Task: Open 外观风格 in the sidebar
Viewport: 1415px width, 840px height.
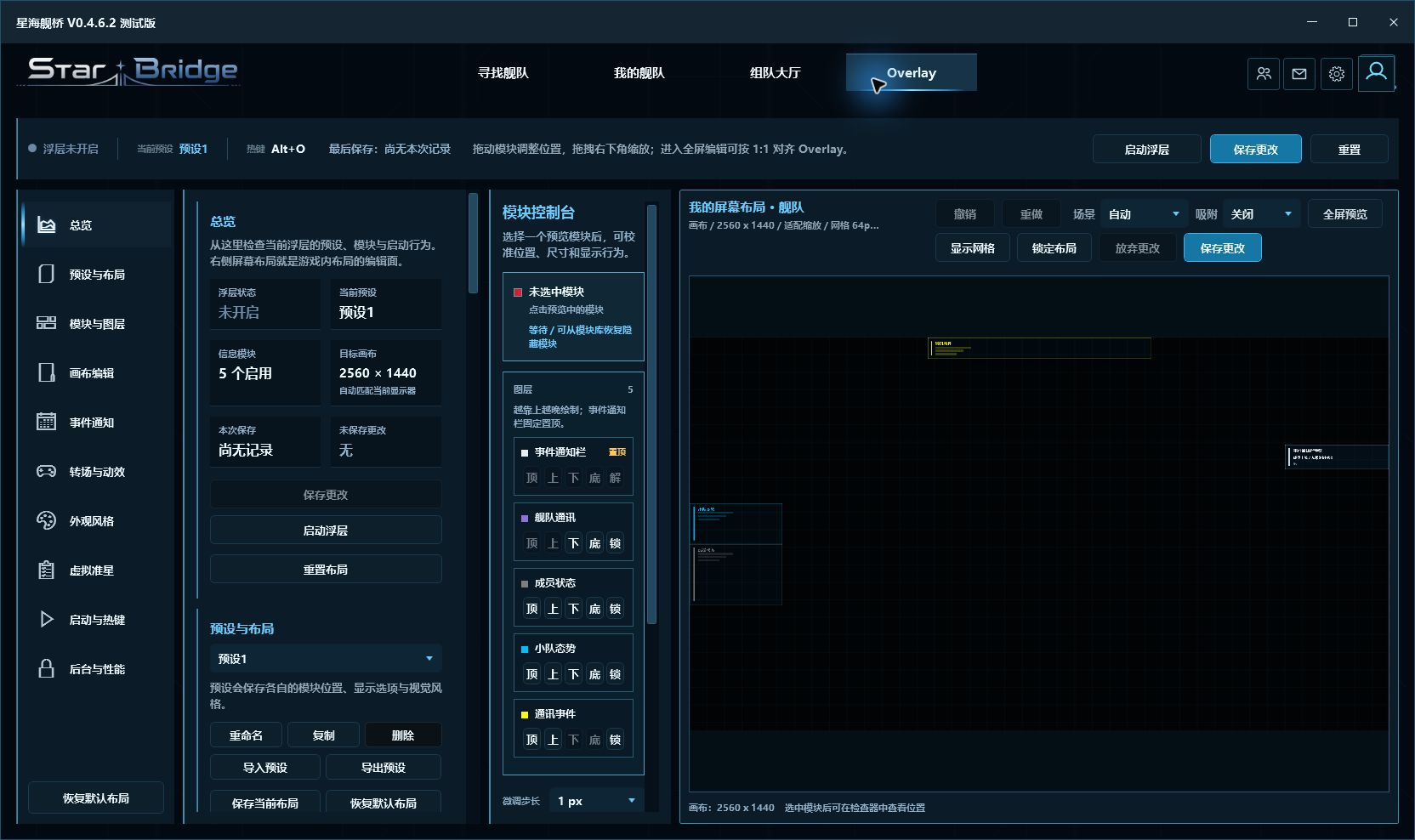Action: click(x=96, y=520)
